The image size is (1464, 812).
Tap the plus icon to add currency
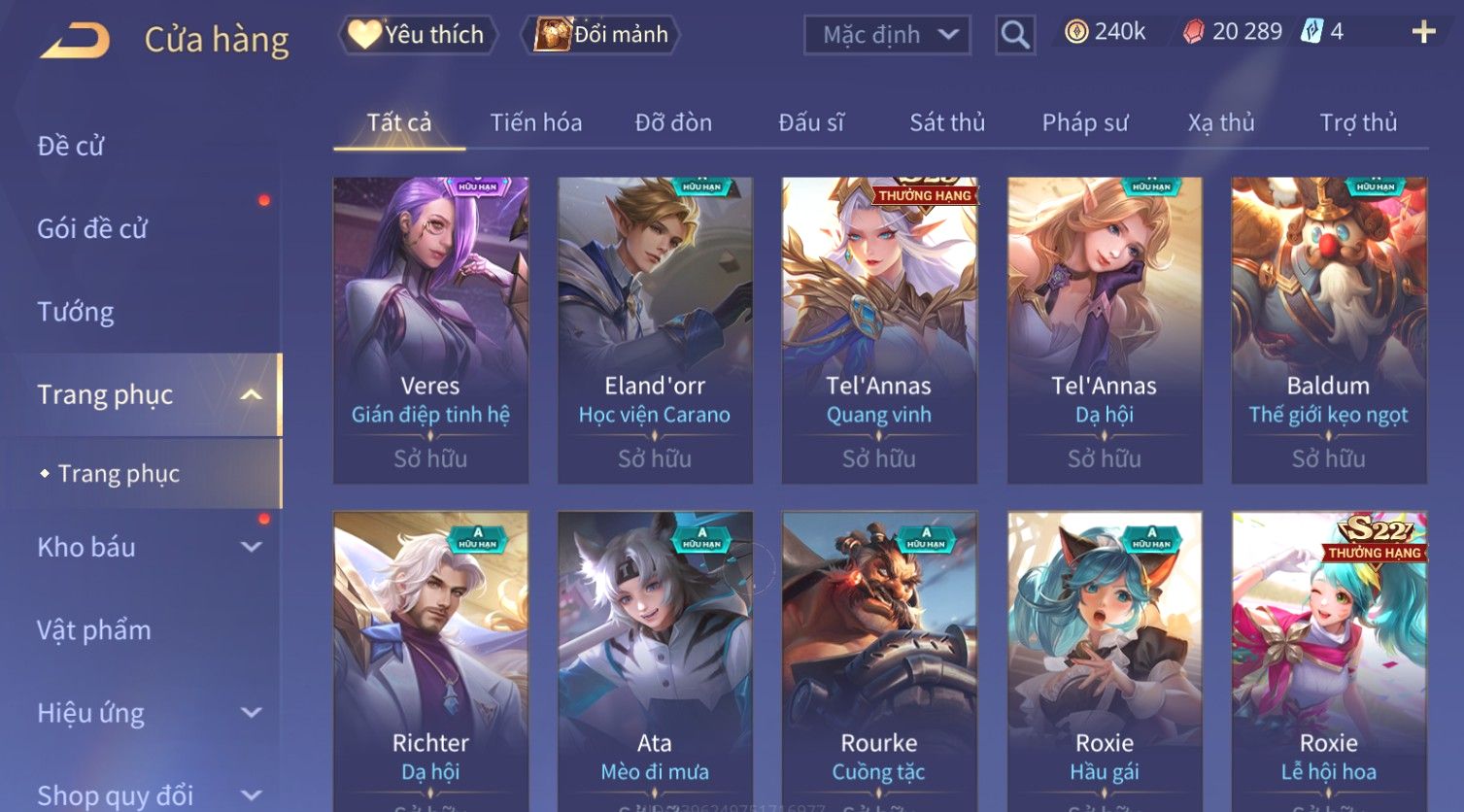1423,32
